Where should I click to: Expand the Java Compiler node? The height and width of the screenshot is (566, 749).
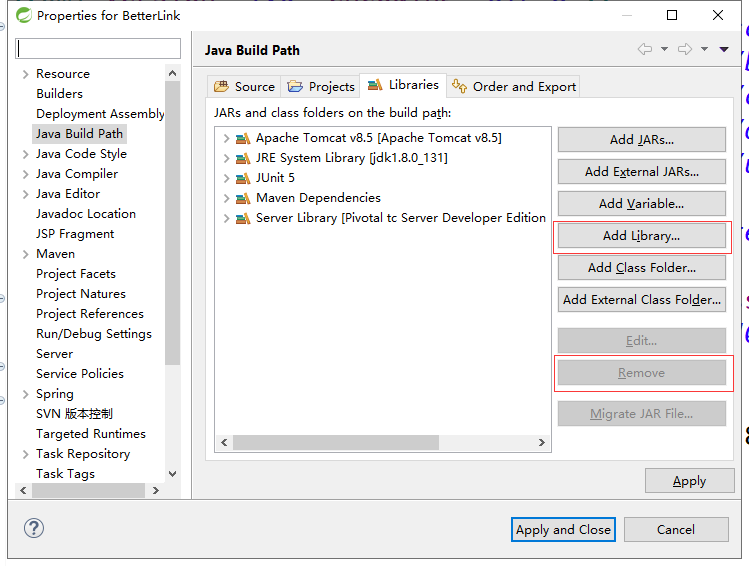coord(25,174)
